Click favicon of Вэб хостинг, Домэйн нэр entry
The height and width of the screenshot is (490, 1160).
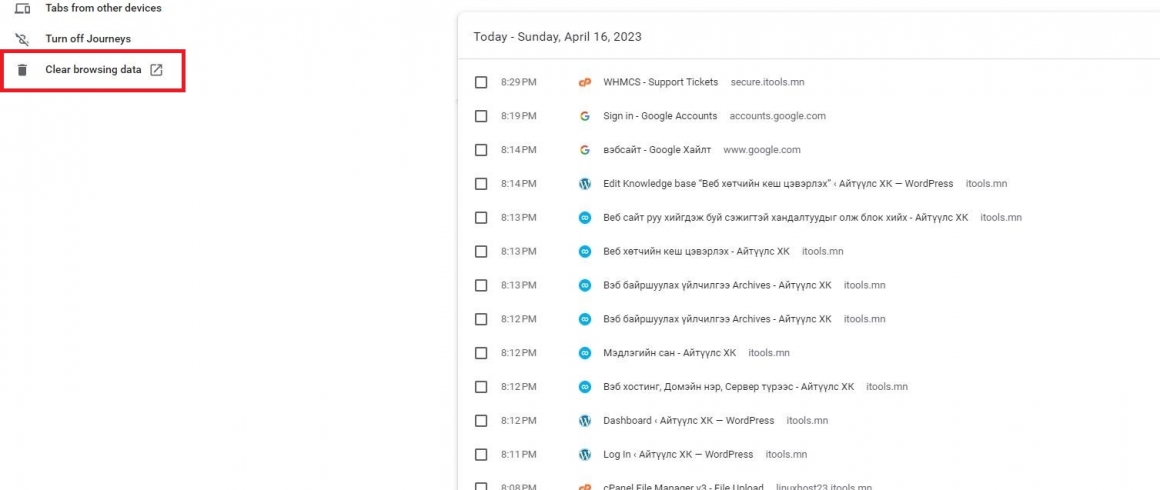[x=584, y=386]
